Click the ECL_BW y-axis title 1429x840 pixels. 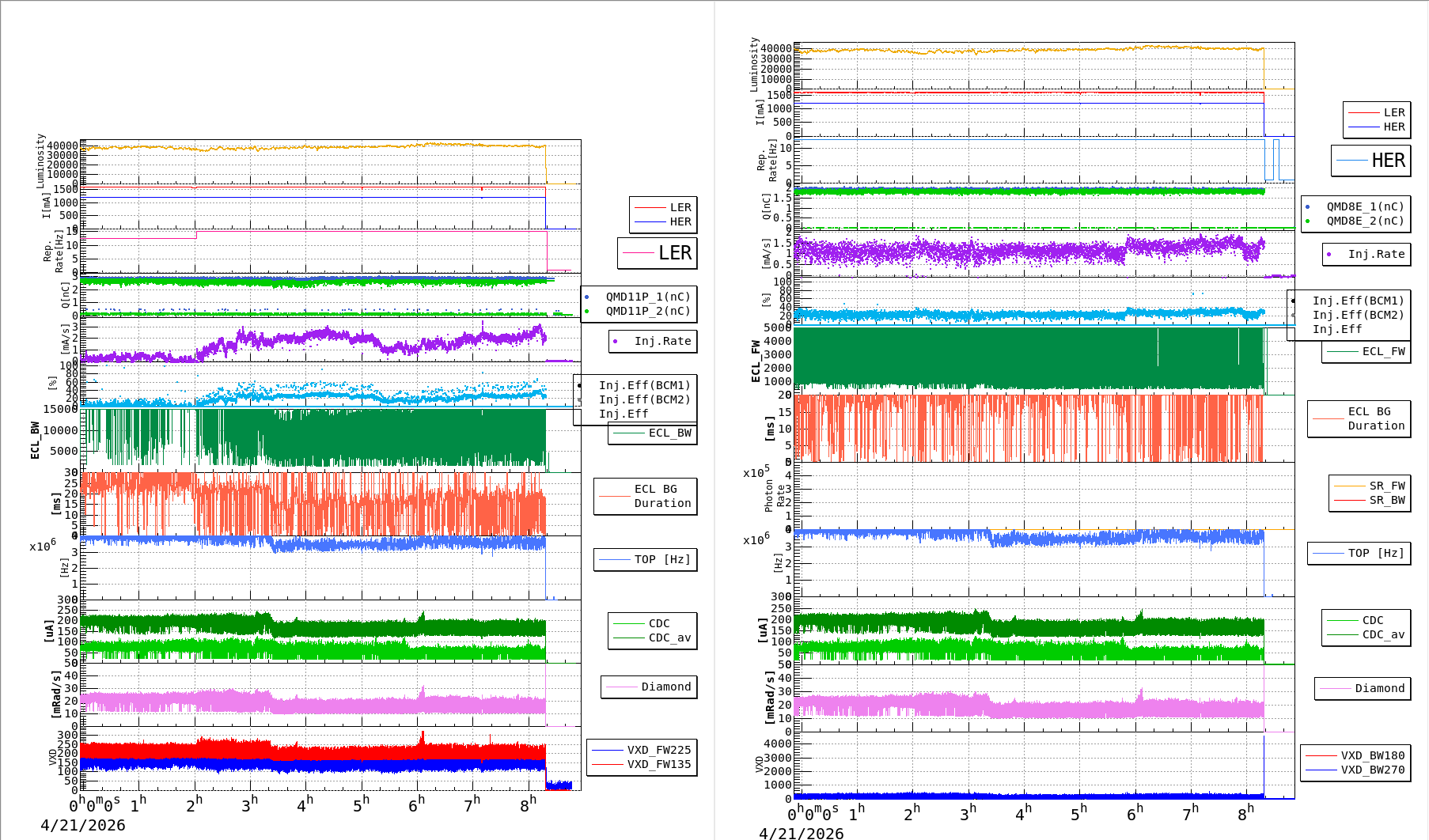pyautogui.click(x=36, y=440)
